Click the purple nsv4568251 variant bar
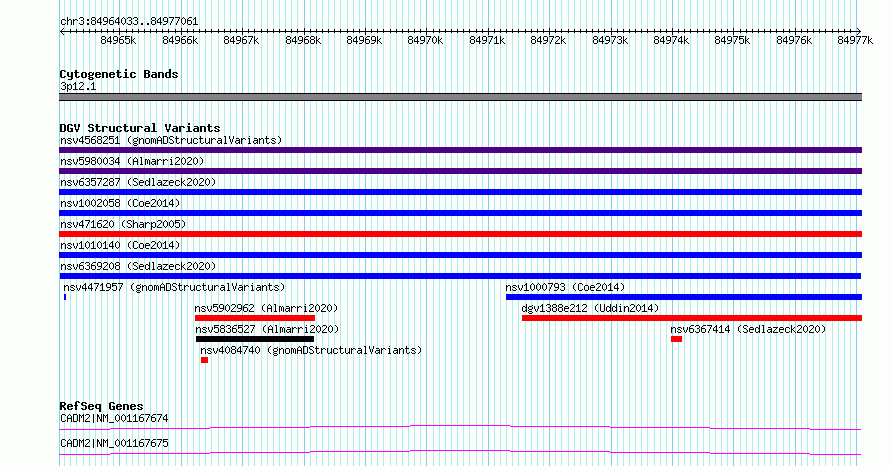The image size is (890, 466). tap(460, 150)
